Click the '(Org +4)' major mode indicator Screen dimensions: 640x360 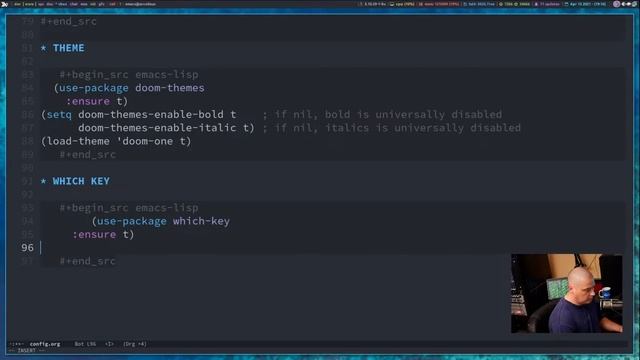click(135, 344)
